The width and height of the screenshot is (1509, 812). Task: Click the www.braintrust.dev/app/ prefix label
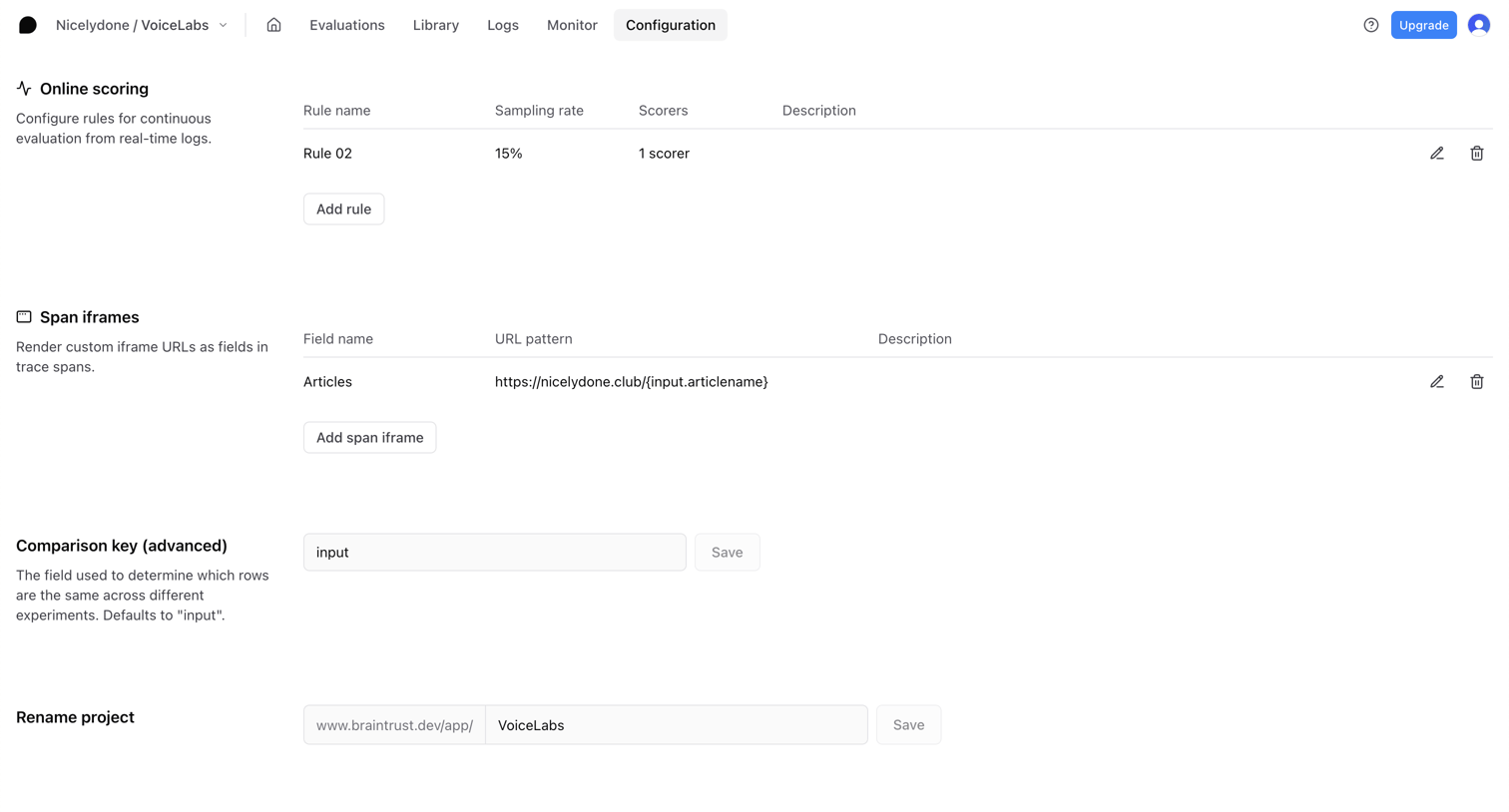pyautogui.click(x=394, y=725)
